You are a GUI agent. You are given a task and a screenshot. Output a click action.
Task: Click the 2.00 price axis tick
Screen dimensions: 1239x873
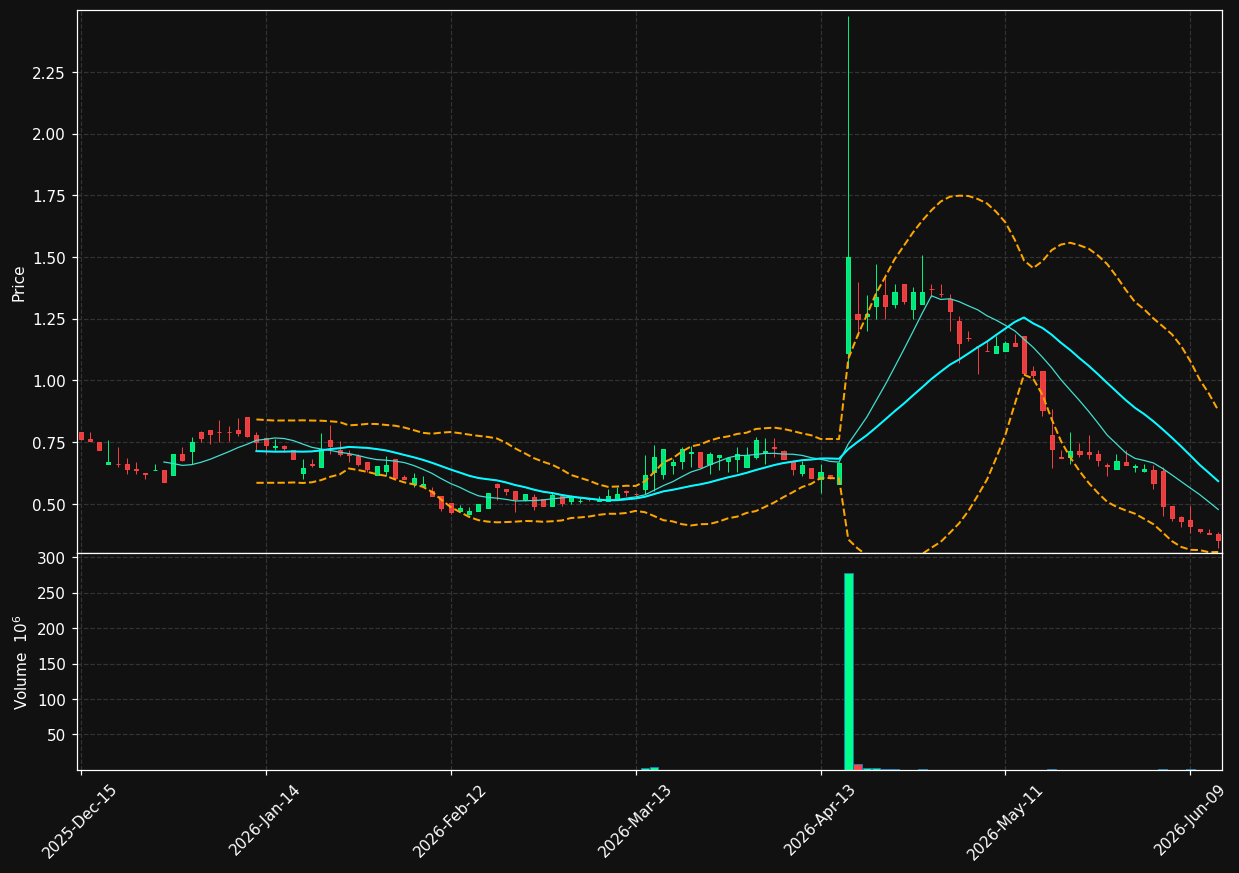pyautogui.click(x=51, y=135)
